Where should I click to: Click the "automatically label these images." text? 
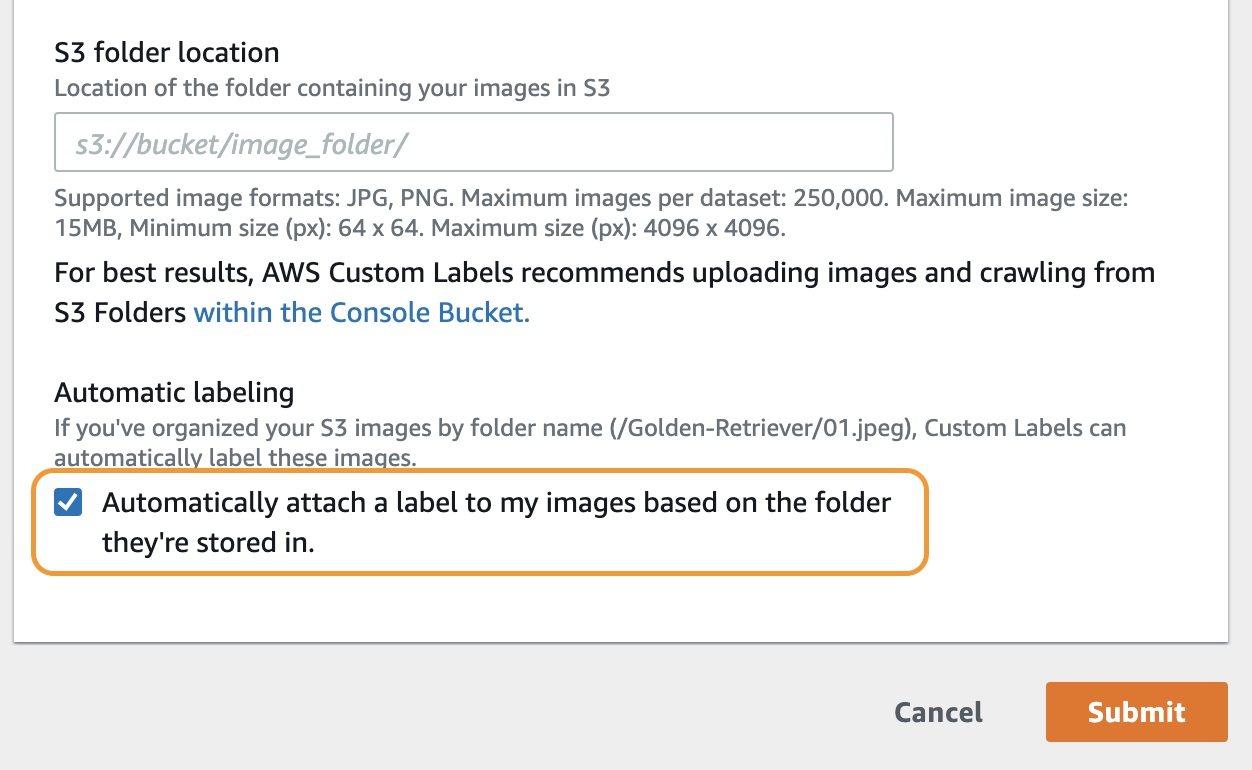234,459
